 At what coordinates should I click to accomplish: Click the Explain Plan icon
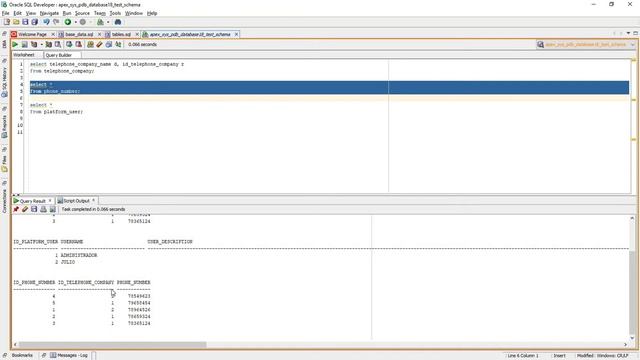point(34,44)
